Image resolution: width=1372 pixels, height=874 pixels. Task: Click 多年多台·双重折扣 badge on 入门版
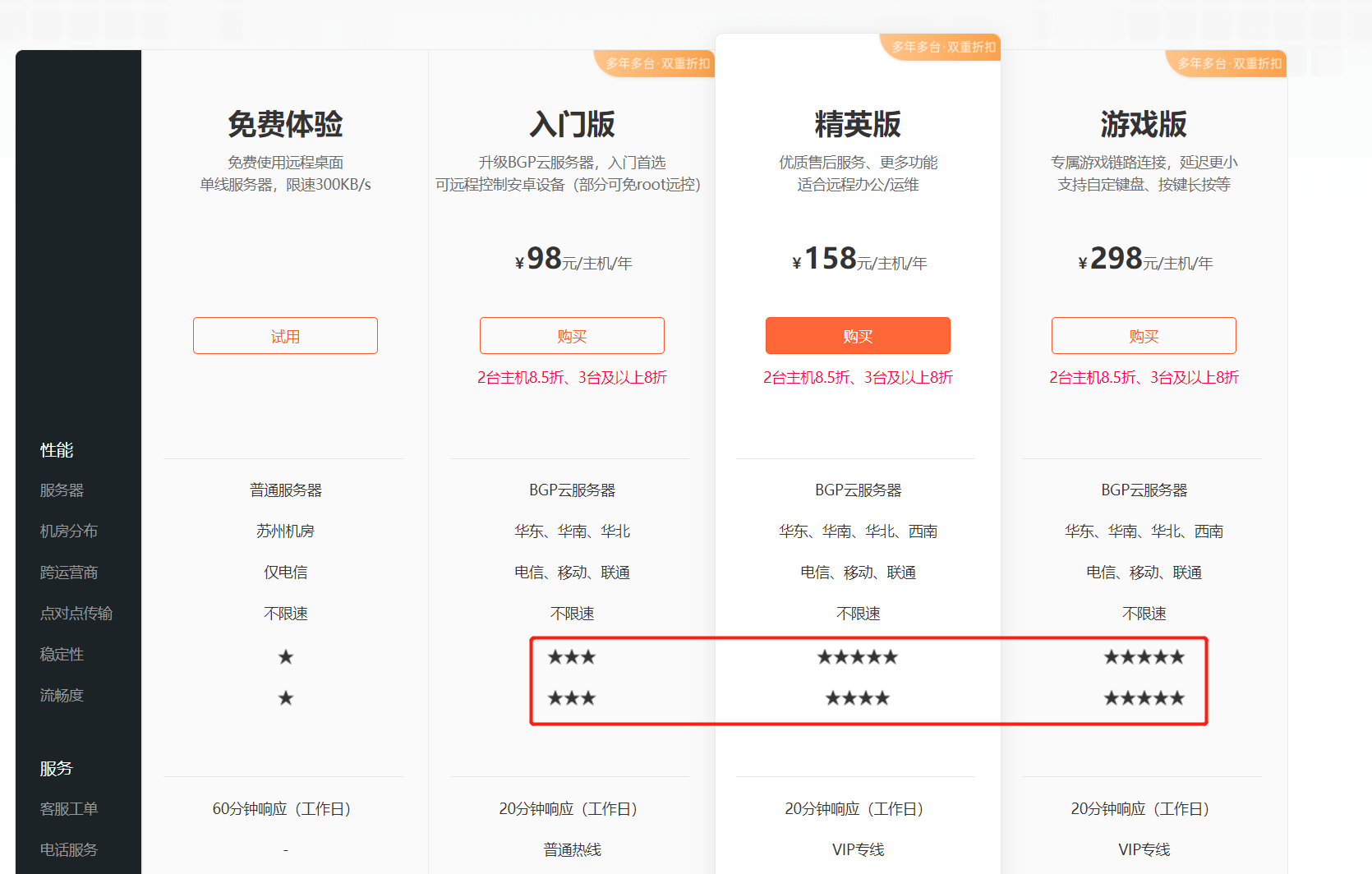(656, 63)
